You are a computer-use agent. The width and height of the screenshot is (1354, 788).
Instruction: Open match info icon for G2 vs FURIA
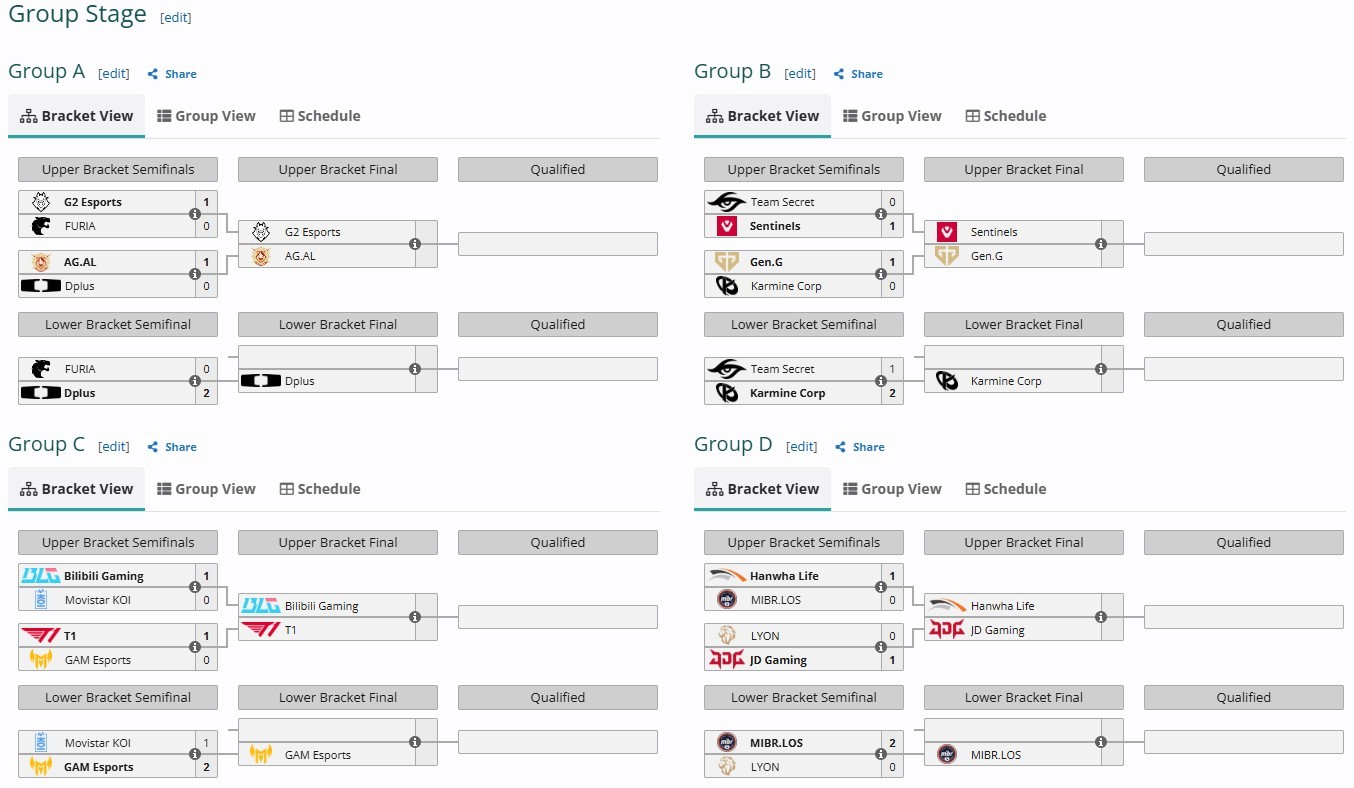click(195, 214)
